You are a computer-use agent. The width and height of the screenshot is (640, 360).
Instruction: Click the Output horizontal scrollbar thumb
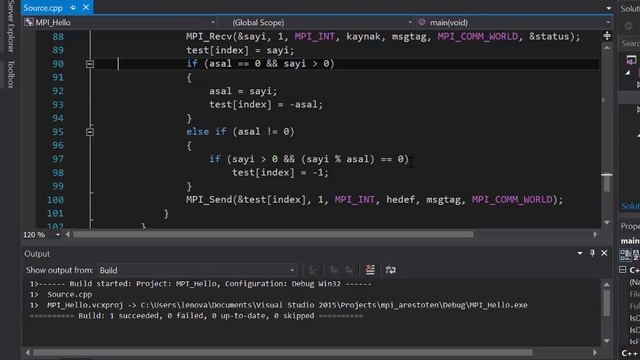283,352
